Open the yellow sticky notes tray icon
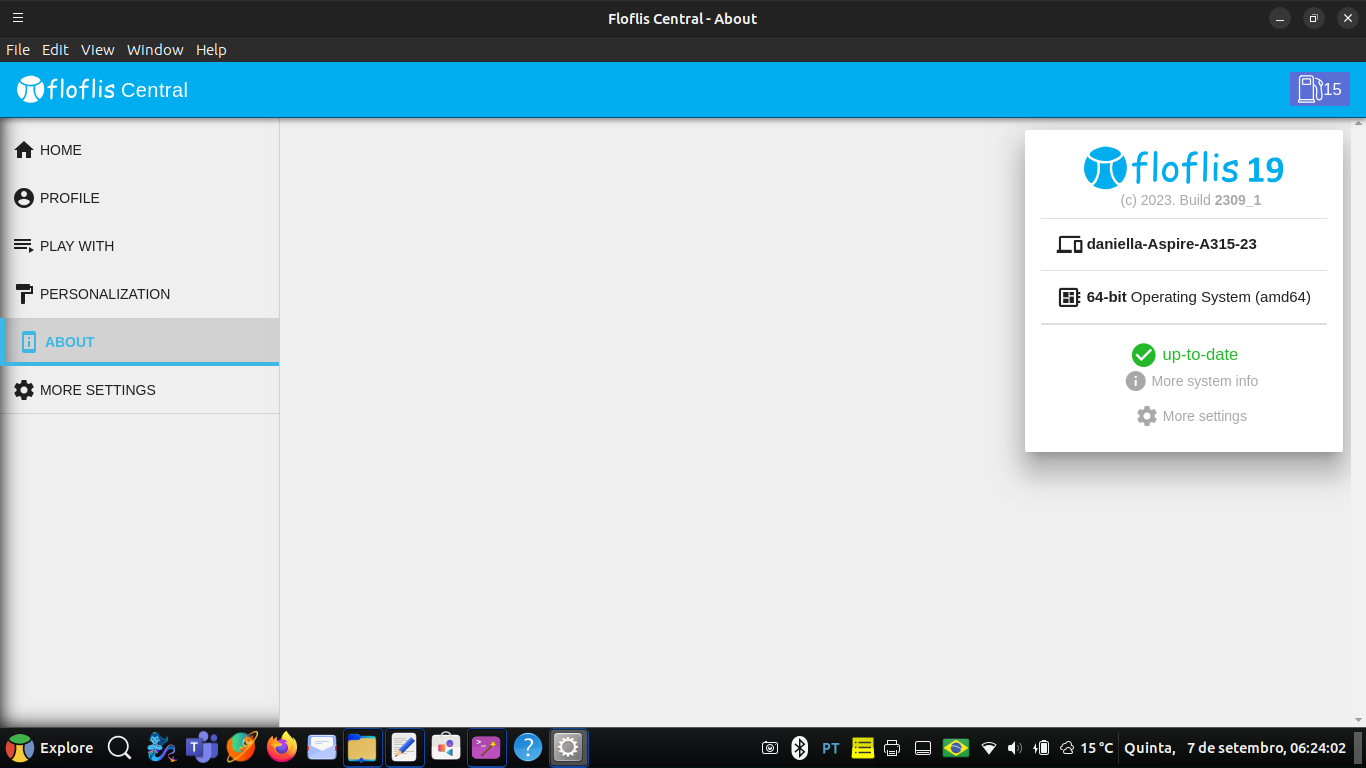This screenshot has width=1366, height=768. 862,748
